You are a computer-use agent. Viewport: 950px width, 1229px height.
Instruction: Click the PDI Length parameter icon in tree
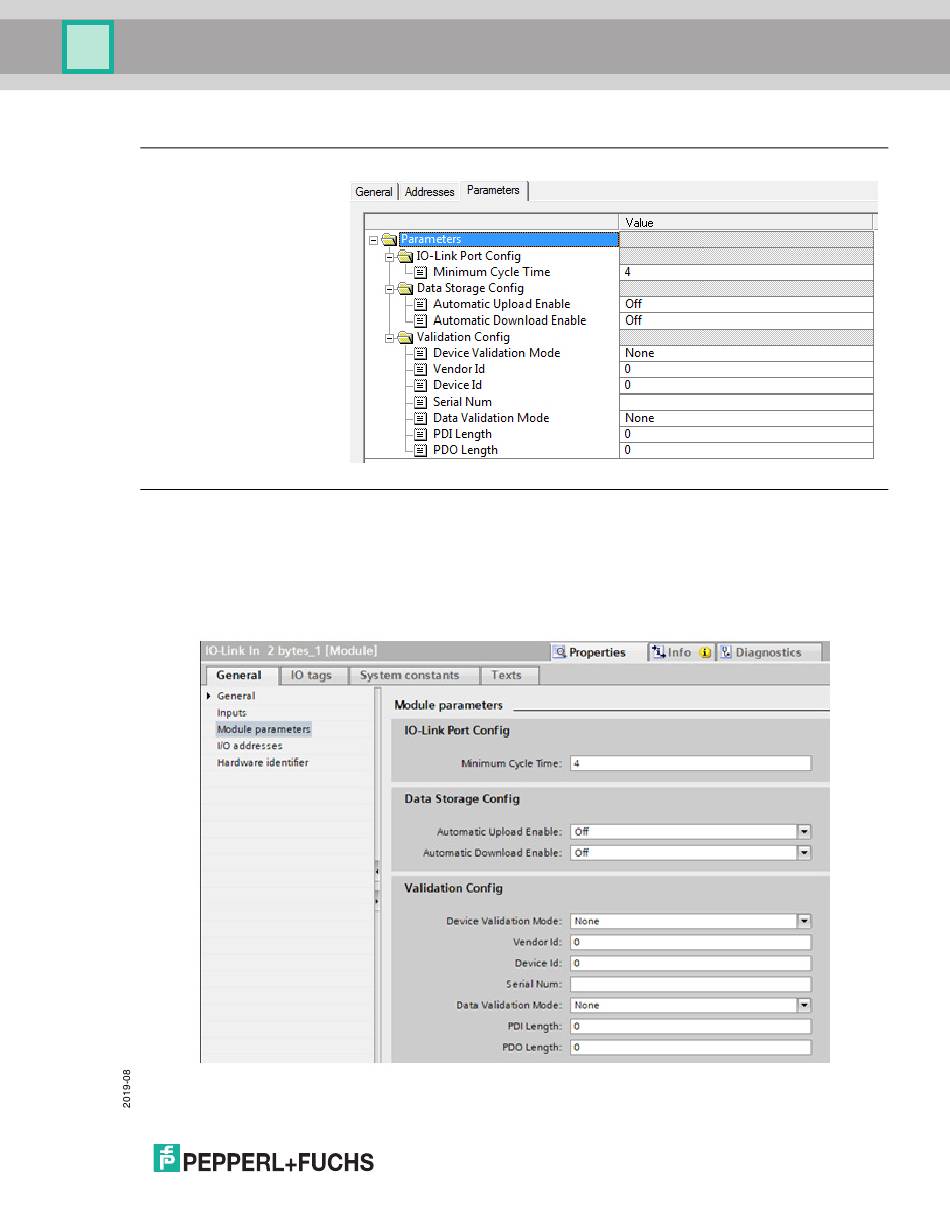pyautogui.click(x=421, y=434)
